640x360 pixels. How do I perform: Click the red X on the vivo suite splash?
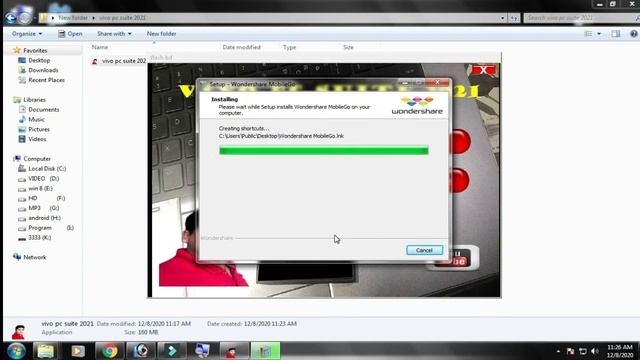(x=484, y=70)
